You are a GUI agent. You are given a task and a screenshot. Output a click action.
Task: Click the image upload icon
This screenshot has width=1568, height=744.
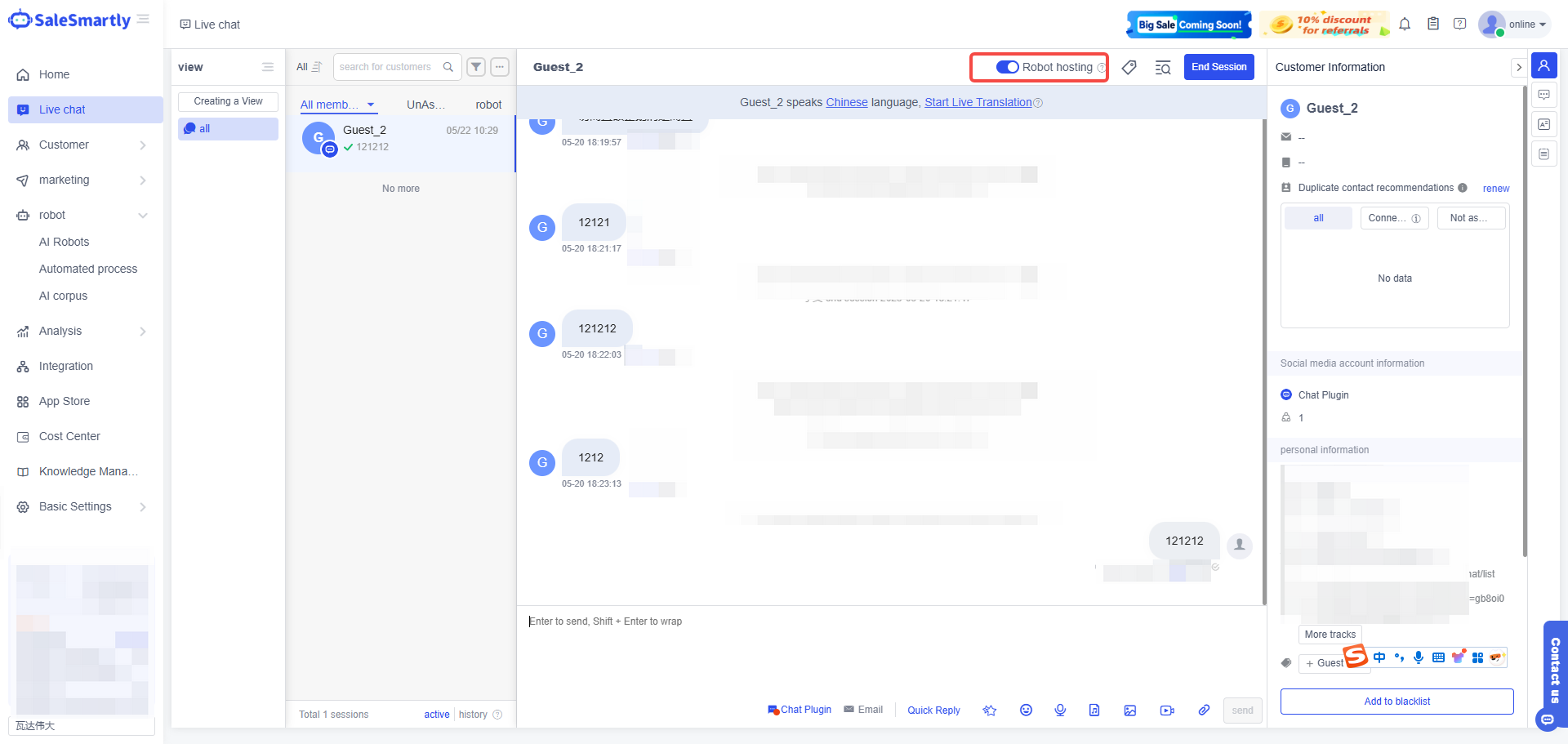point(1130,711)
